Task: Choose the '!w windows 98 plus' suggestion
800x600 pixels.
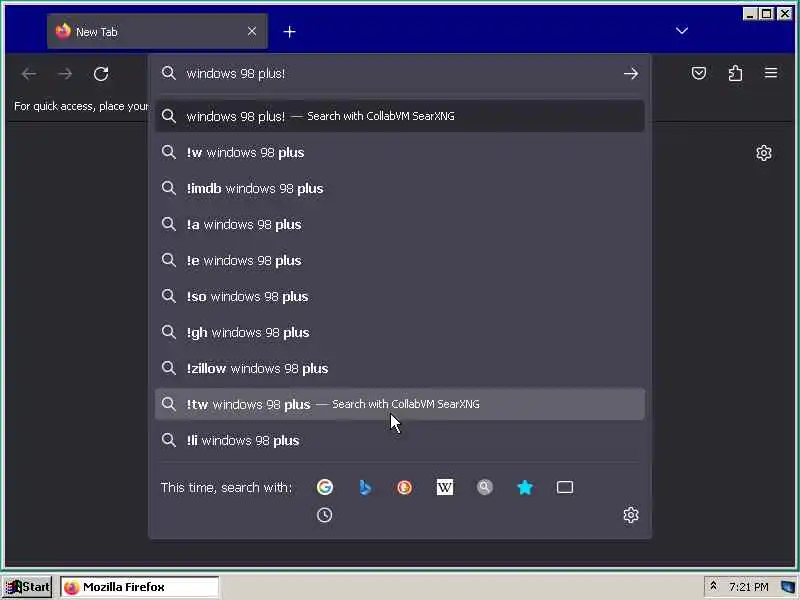Action: [x=399, y=153]
